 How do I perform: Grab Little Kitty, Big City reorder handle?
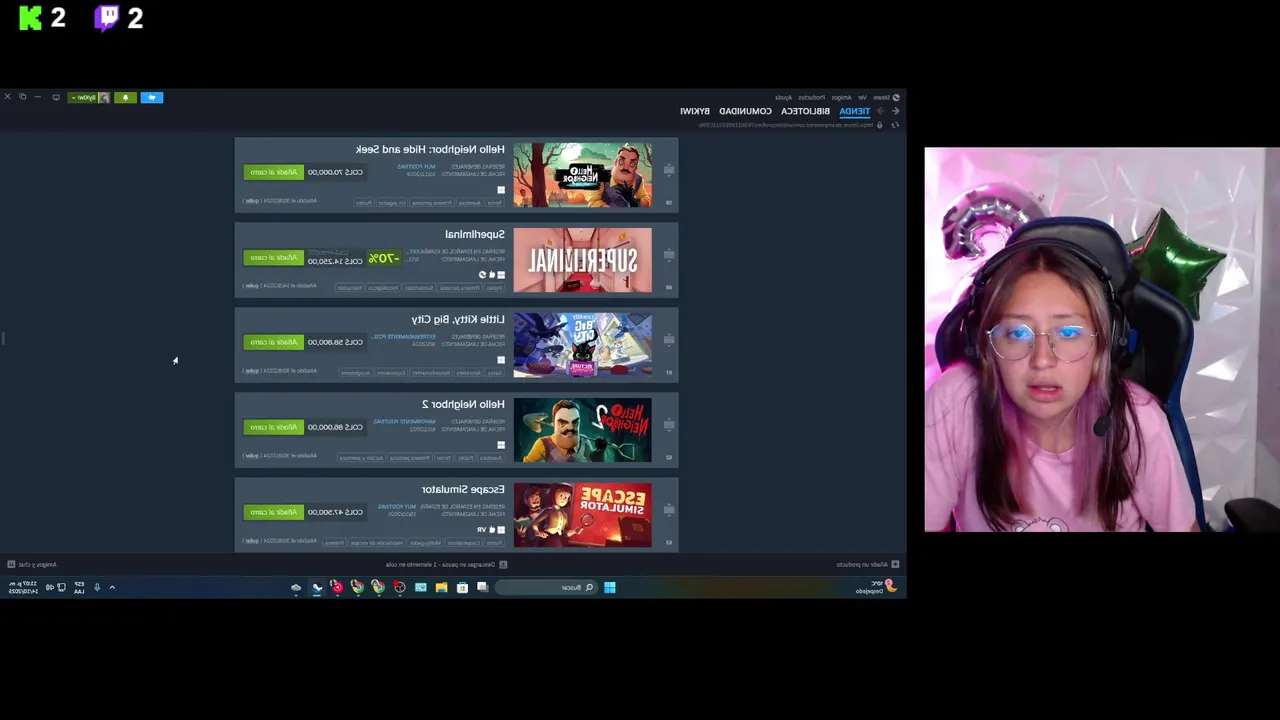click(x=668, y=341)
